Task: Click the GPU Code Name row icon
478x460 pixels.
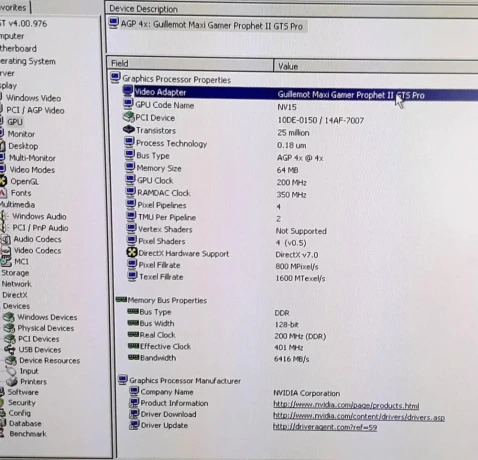Action: click(x=128, y=104)
